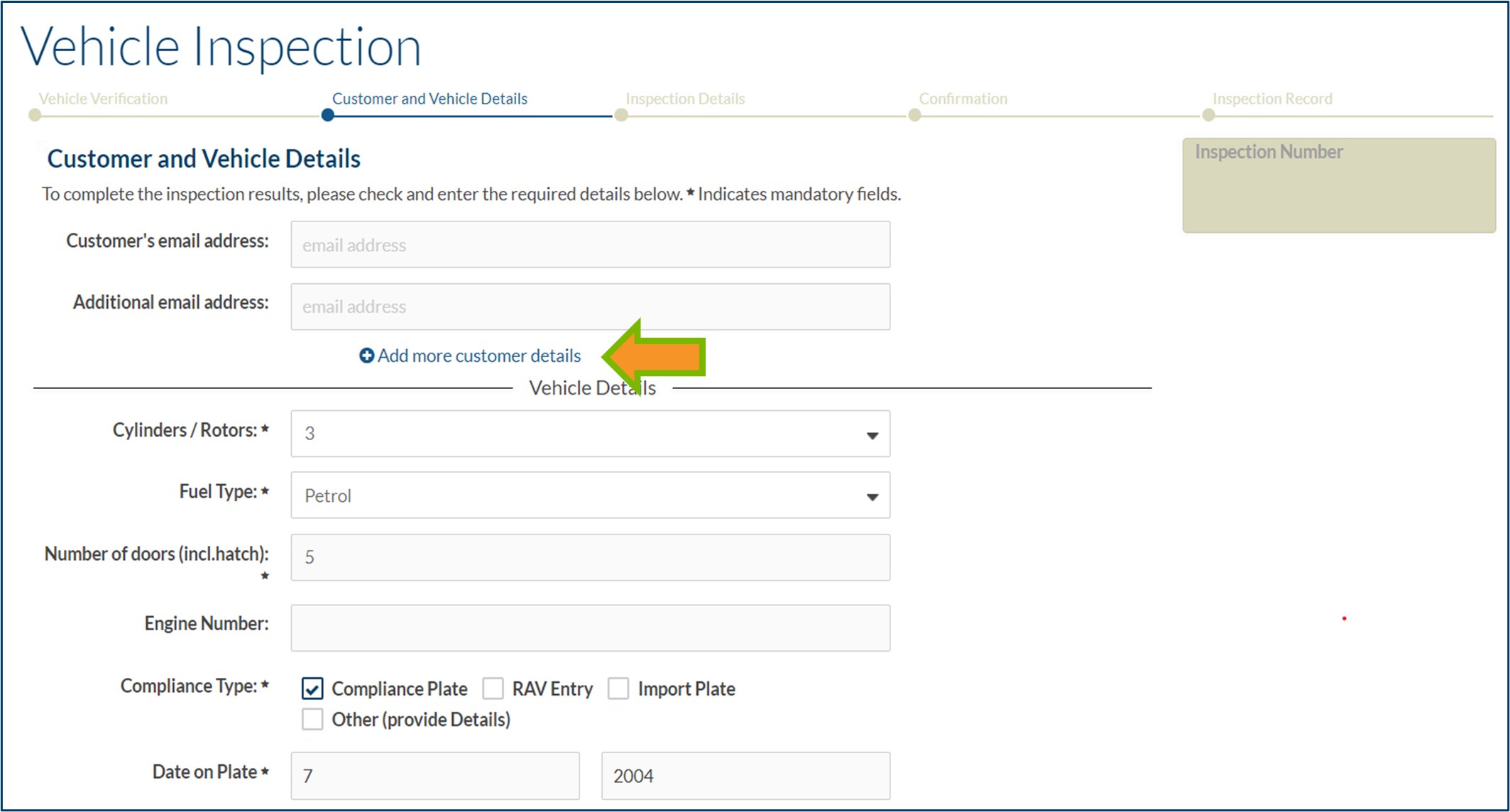This screenshot has height=812, width=1510.
Task: Switch to the Vehicle Verification step
Action: 103,99
